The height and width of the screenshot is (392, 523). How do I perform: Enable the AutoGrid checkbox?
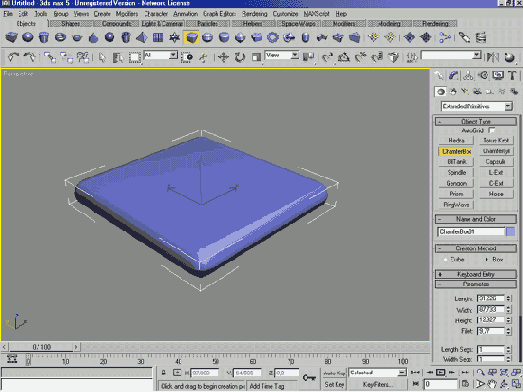[492, 130]
